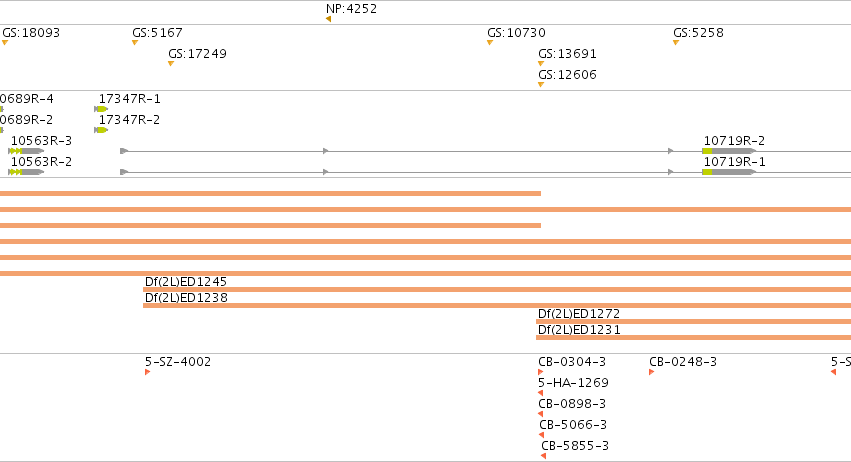Select the CB-0898-3 insertion arrow
Viewport: 851px width, 462px height.
pyautogui.click(x=541, y=414)
